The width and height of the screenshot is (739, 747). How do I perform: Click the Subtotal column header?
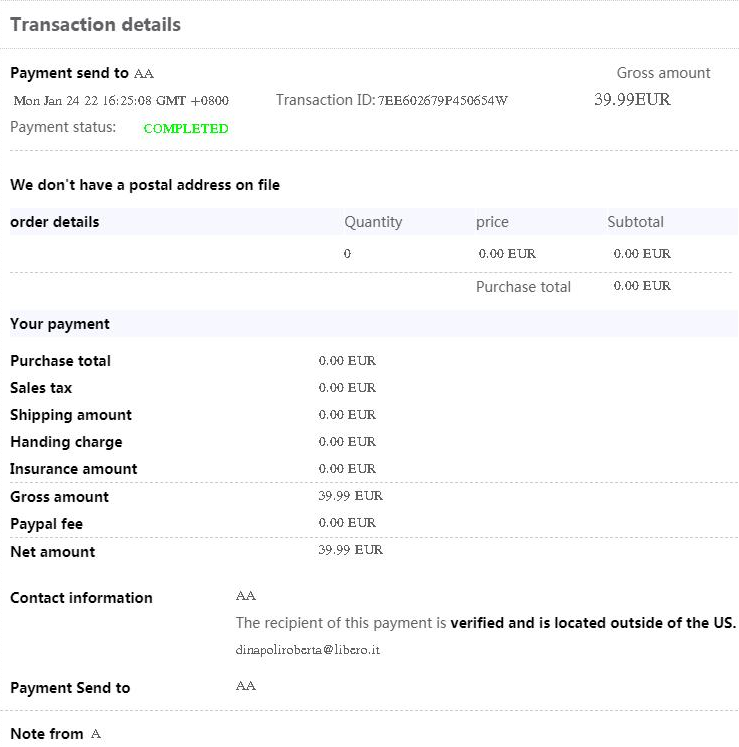(635, 222)
